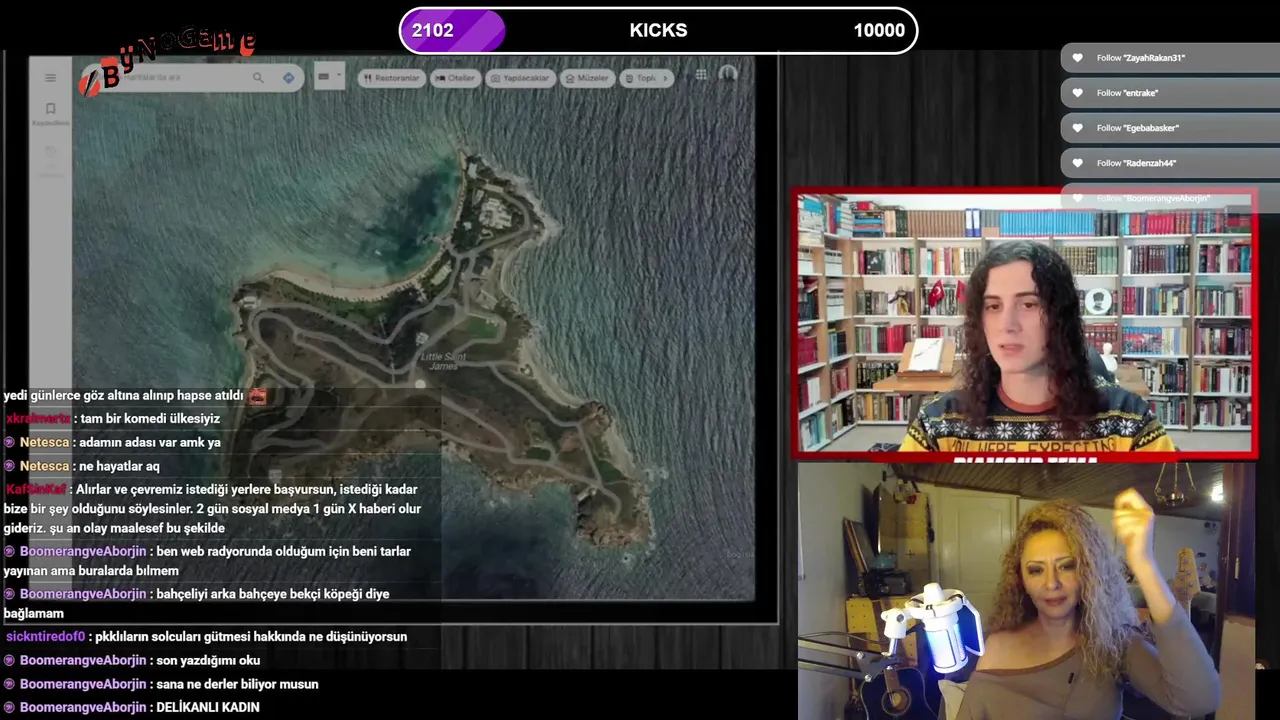This screenshot has width=1280, height=720.
Task: Click the magnifier search icon in Maps
Action: [258, 77]
